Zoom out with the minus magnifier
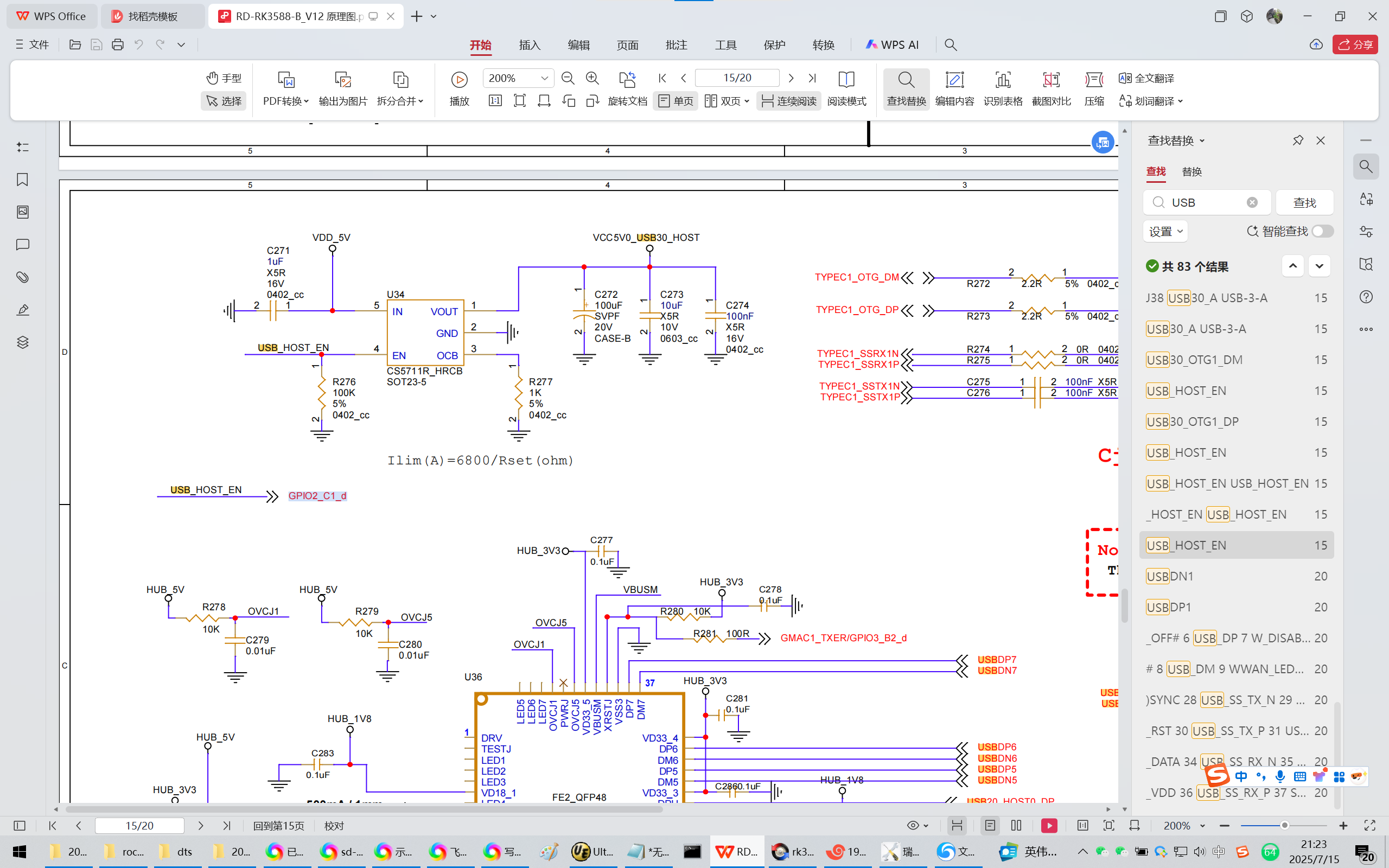 coord(568,78)
